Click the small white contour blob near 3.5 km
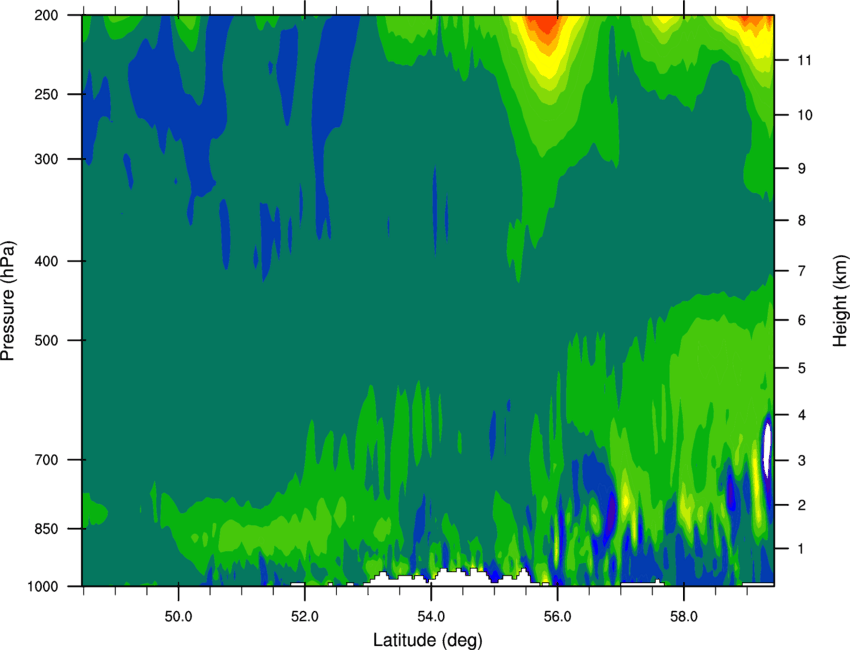This screenshot has height=650, width=850. pos(767,449)
